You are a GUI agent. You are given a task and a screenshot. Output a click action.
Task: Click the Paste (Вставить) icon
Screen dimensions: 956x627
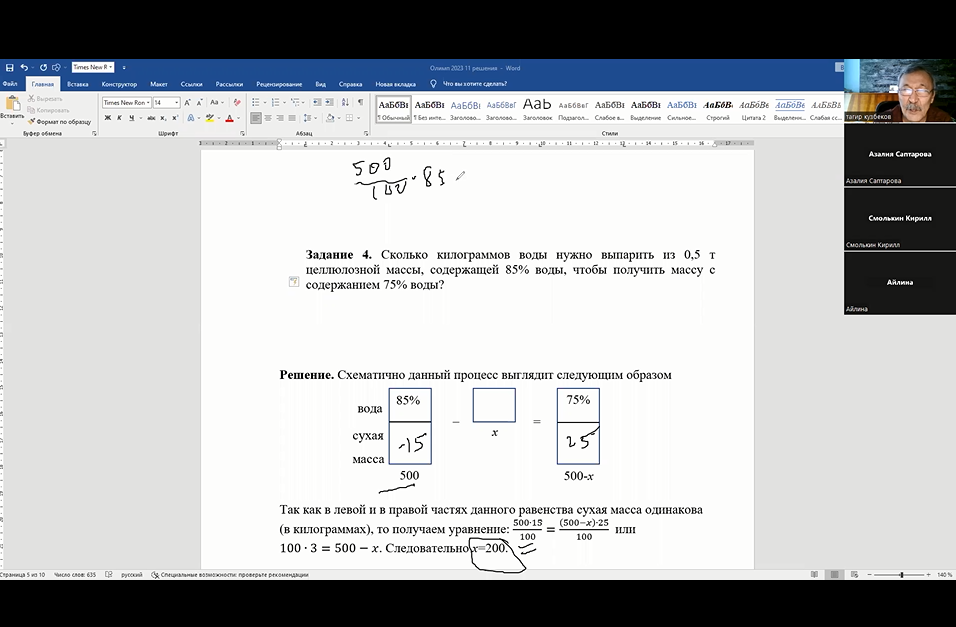[12, 104]
